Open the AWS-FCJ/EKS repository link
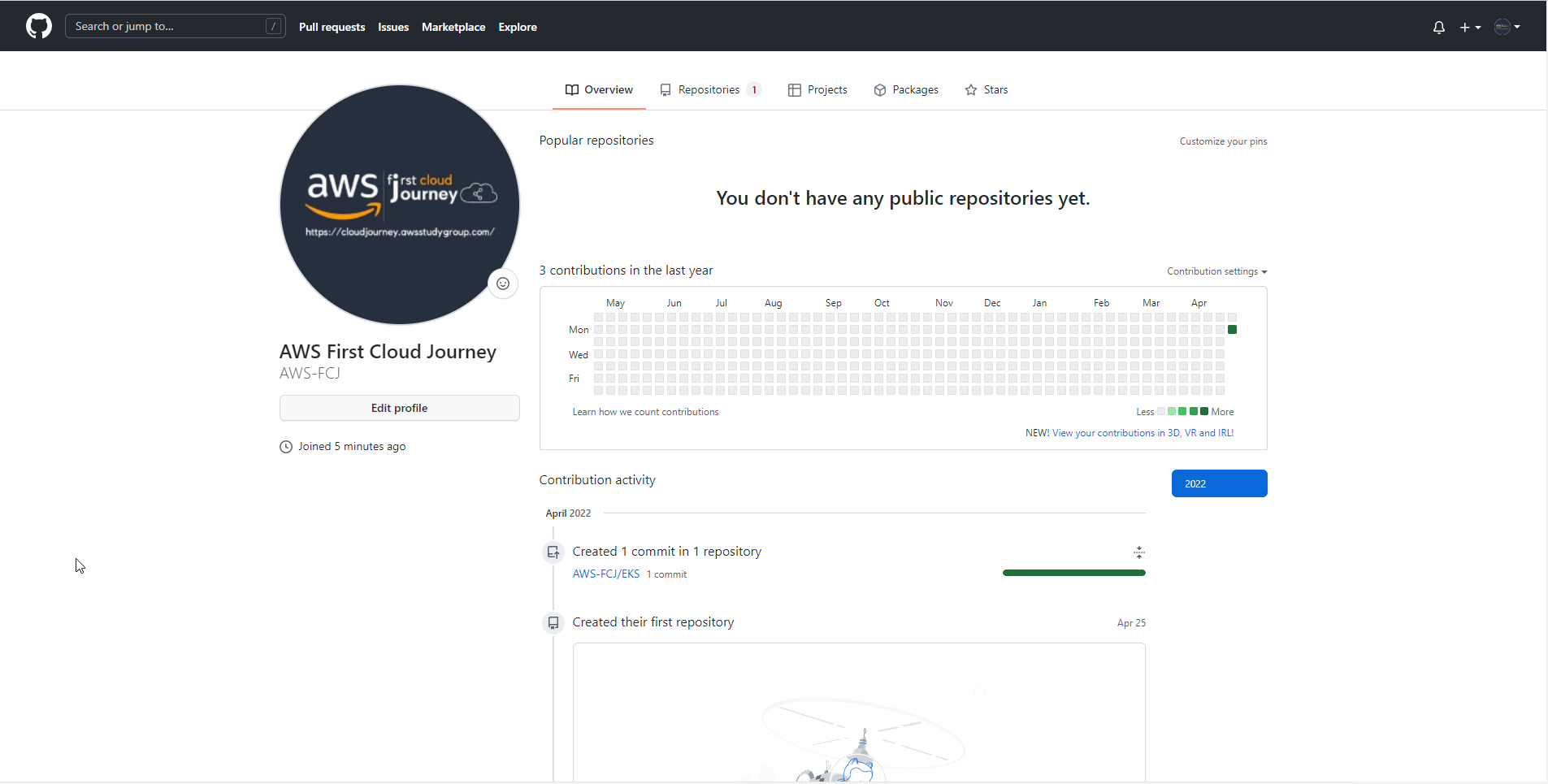1548x784 pixels. [606, 574]
